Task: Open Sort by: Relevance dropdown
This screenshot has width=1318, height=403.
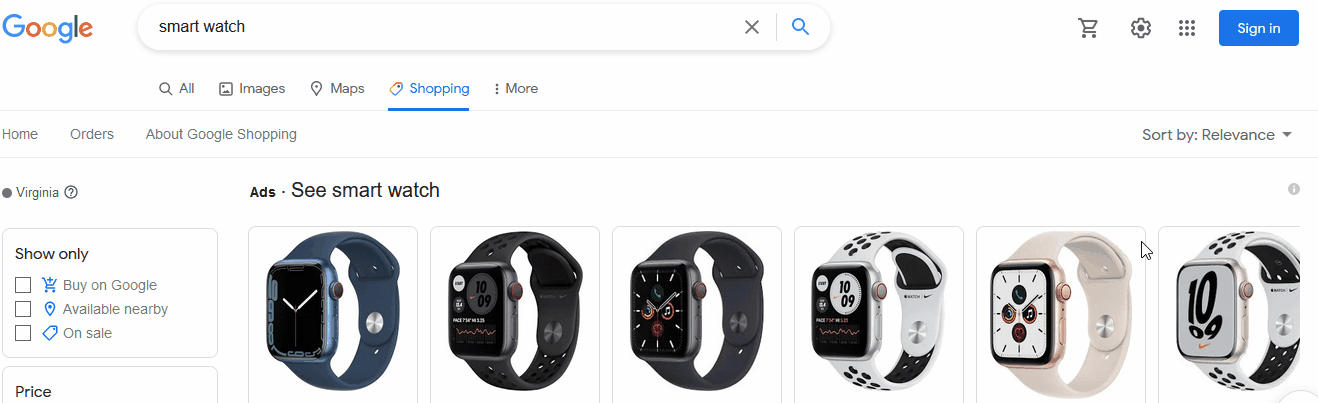Action: click(x=1217, y=135)
